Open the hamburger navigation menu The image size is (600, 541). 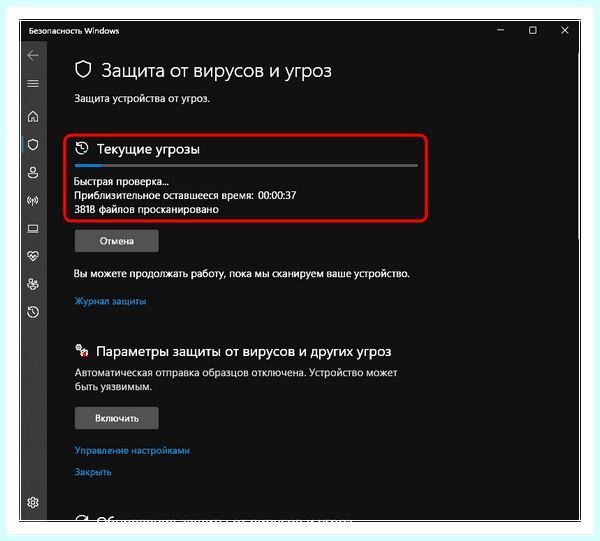[x=33, y=83]
